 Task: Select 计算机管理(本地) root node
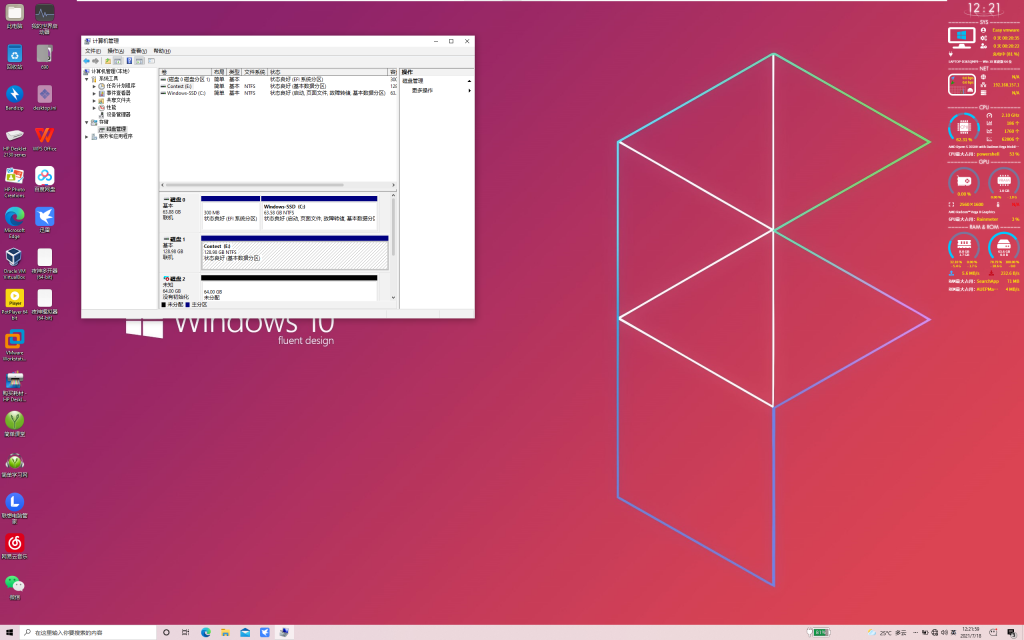[106, 71]
